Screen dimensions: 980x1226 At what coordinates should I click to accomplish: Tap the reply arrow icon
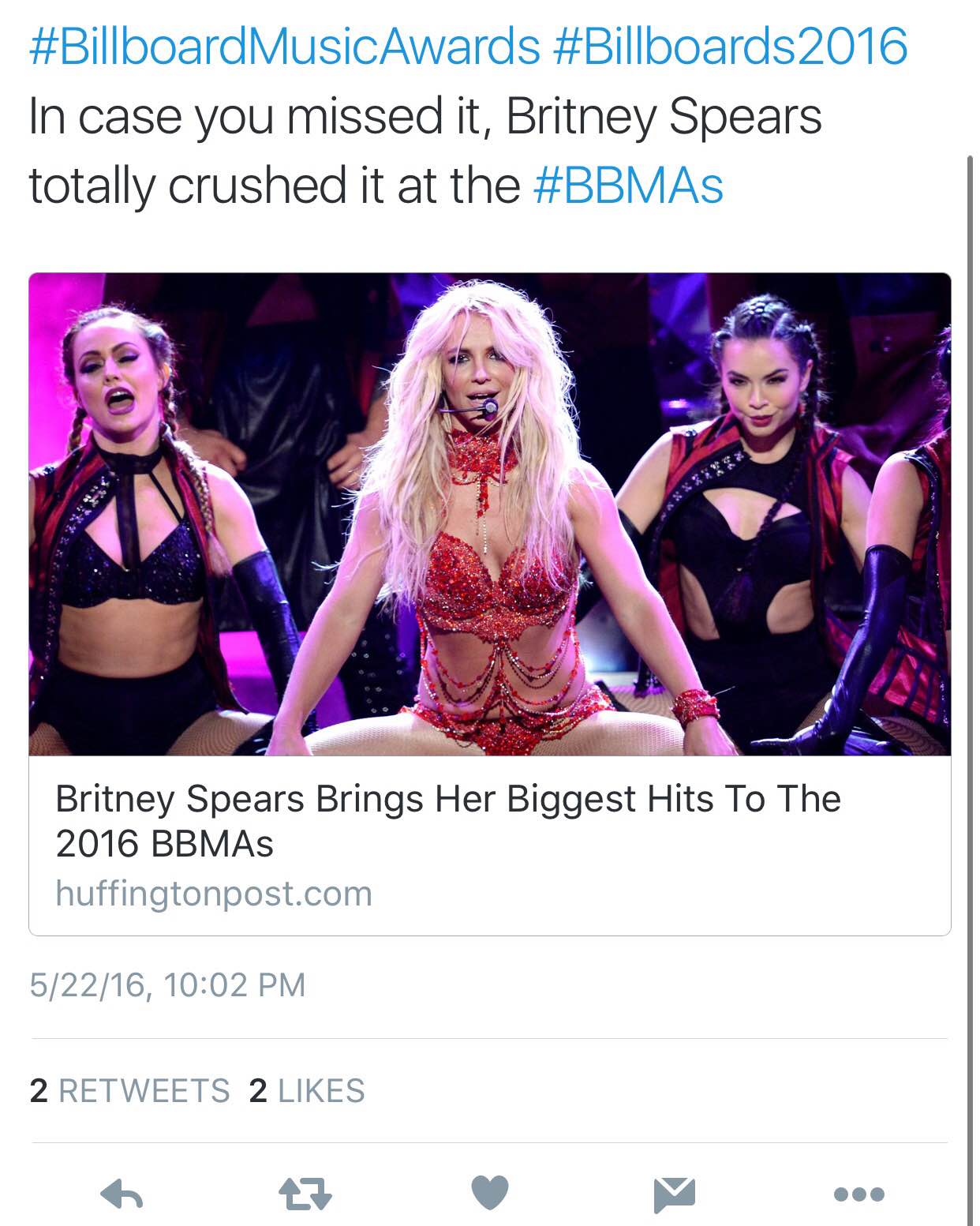[x=122, y=1195]
